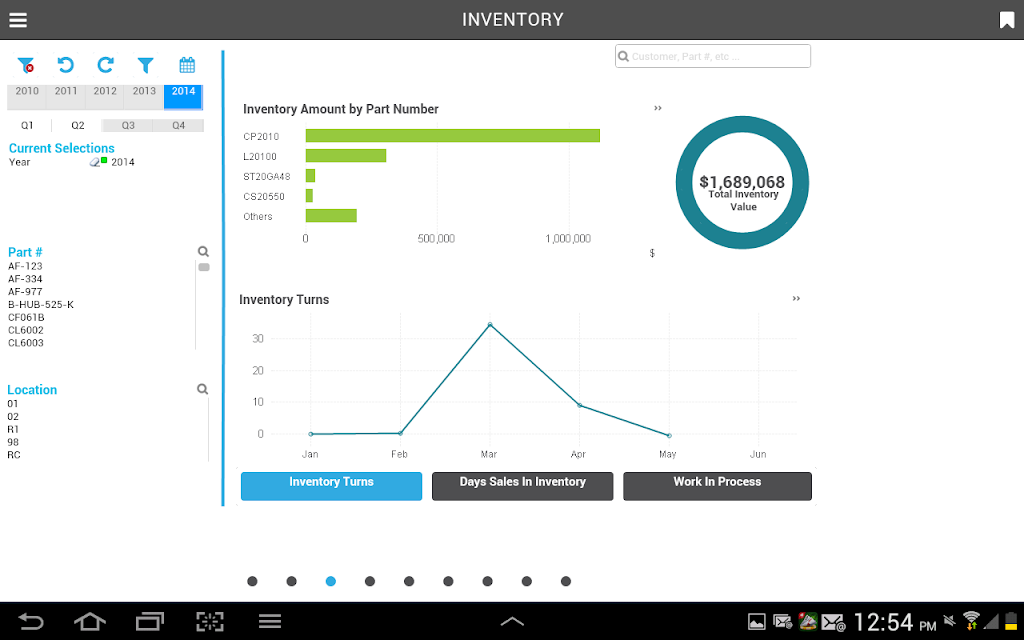Expand Inventory Amount by Part Number chart

tap(658, 108)
